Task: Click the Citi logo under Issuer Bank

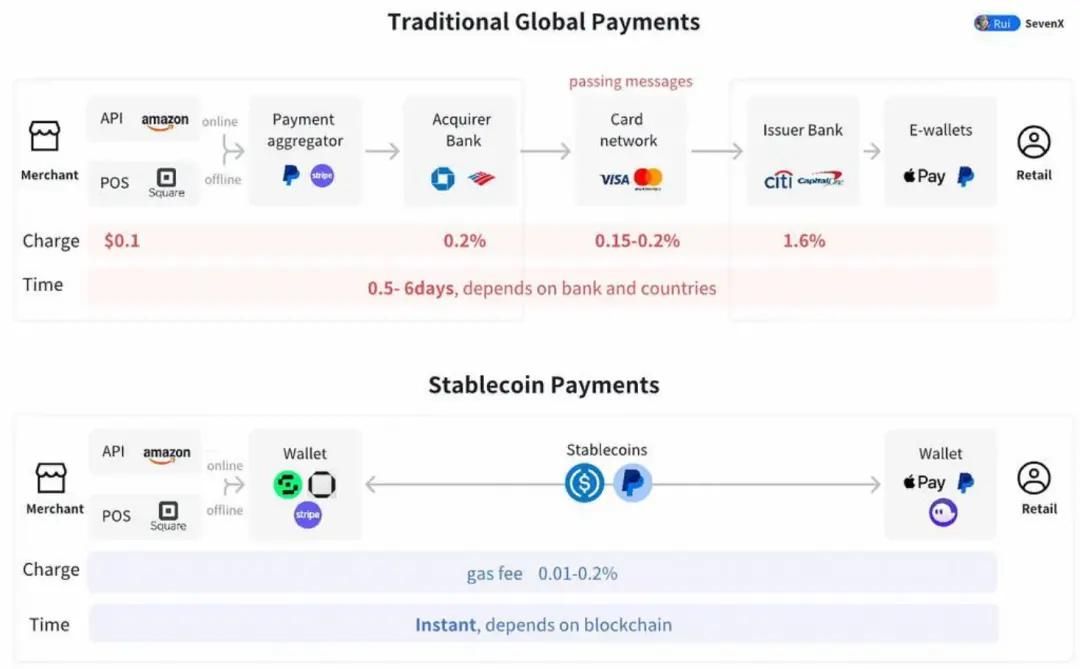Action: (x=778, y=179)
